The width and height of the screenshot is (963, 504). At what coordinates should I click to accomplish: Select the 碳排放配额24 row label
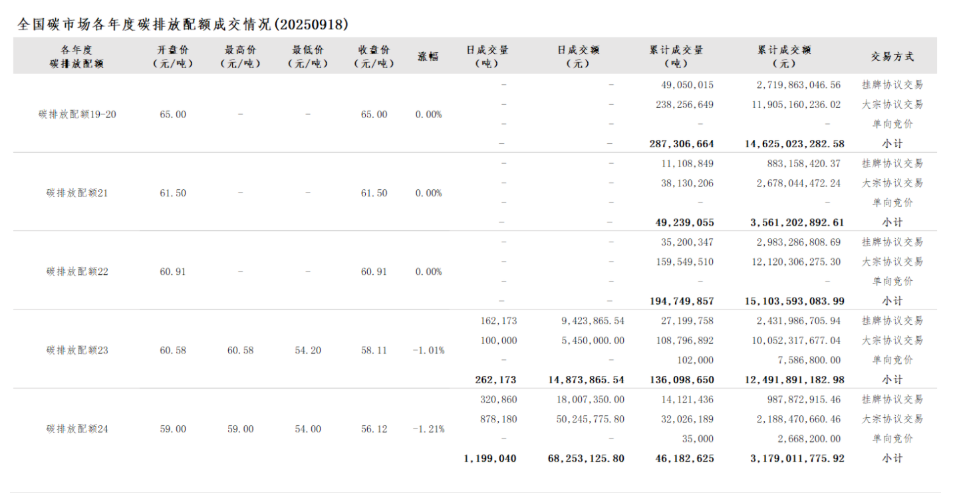click(x=77, y=428)
